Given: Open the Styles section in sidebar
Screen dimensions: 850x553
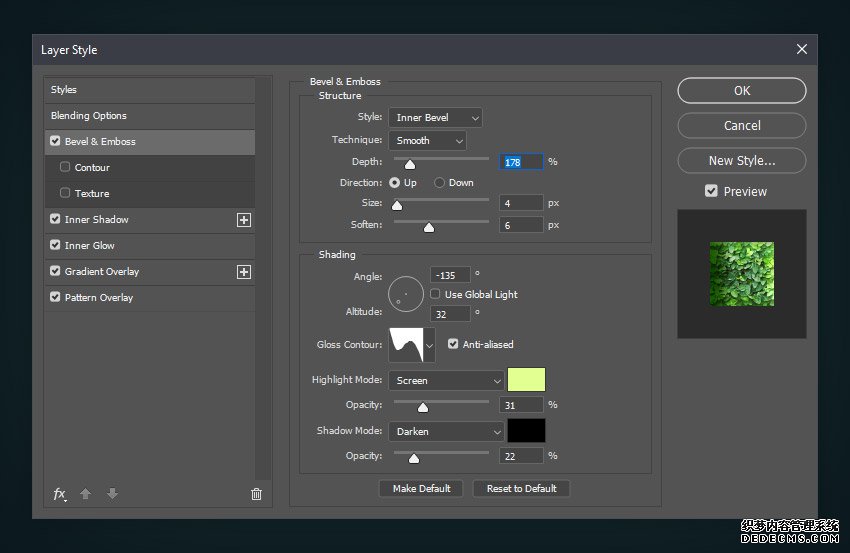Looking at the screenshot, I should pyautogui.click(x=150, y=90).
